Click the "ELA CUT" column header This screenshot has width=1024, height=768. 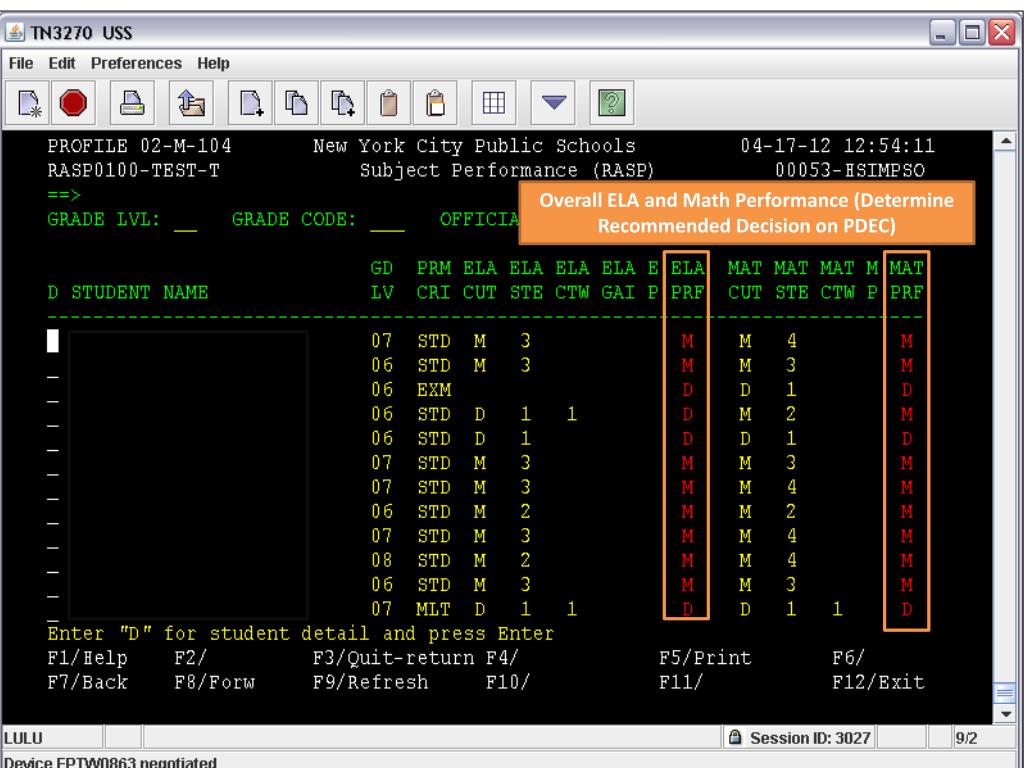coord(480,280)
